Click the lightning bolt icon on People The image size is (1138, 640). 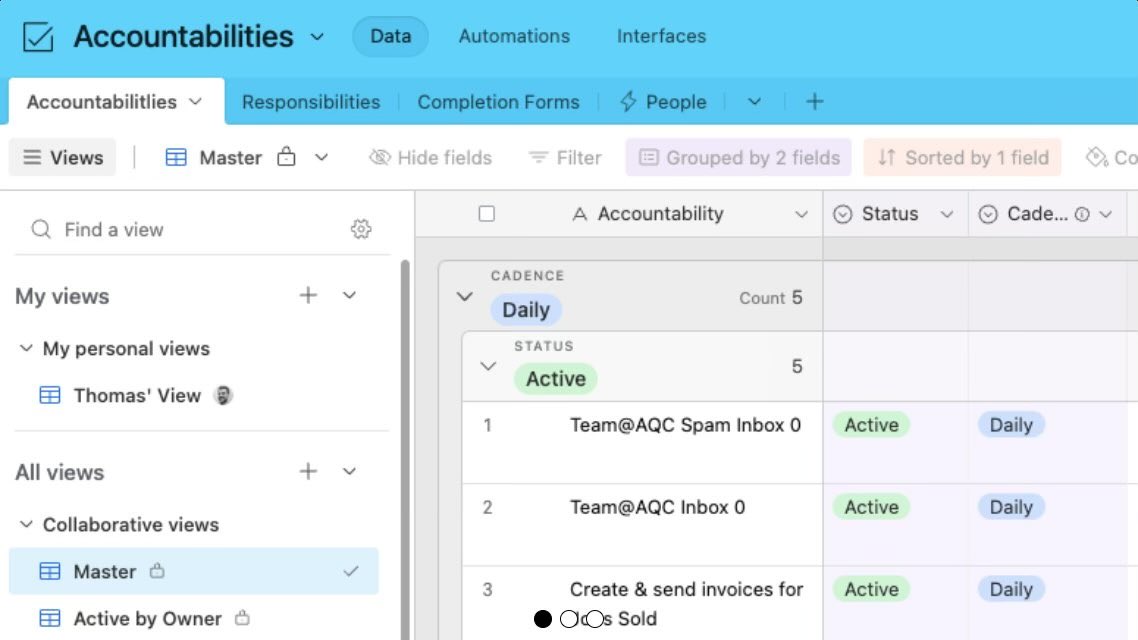[x=628, y=102]
